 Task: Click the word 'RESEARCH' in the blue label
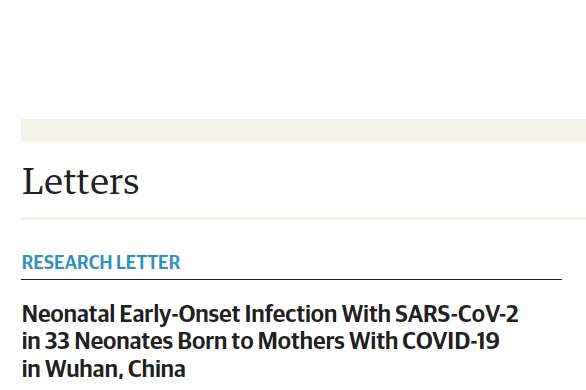tap(67, 262)
